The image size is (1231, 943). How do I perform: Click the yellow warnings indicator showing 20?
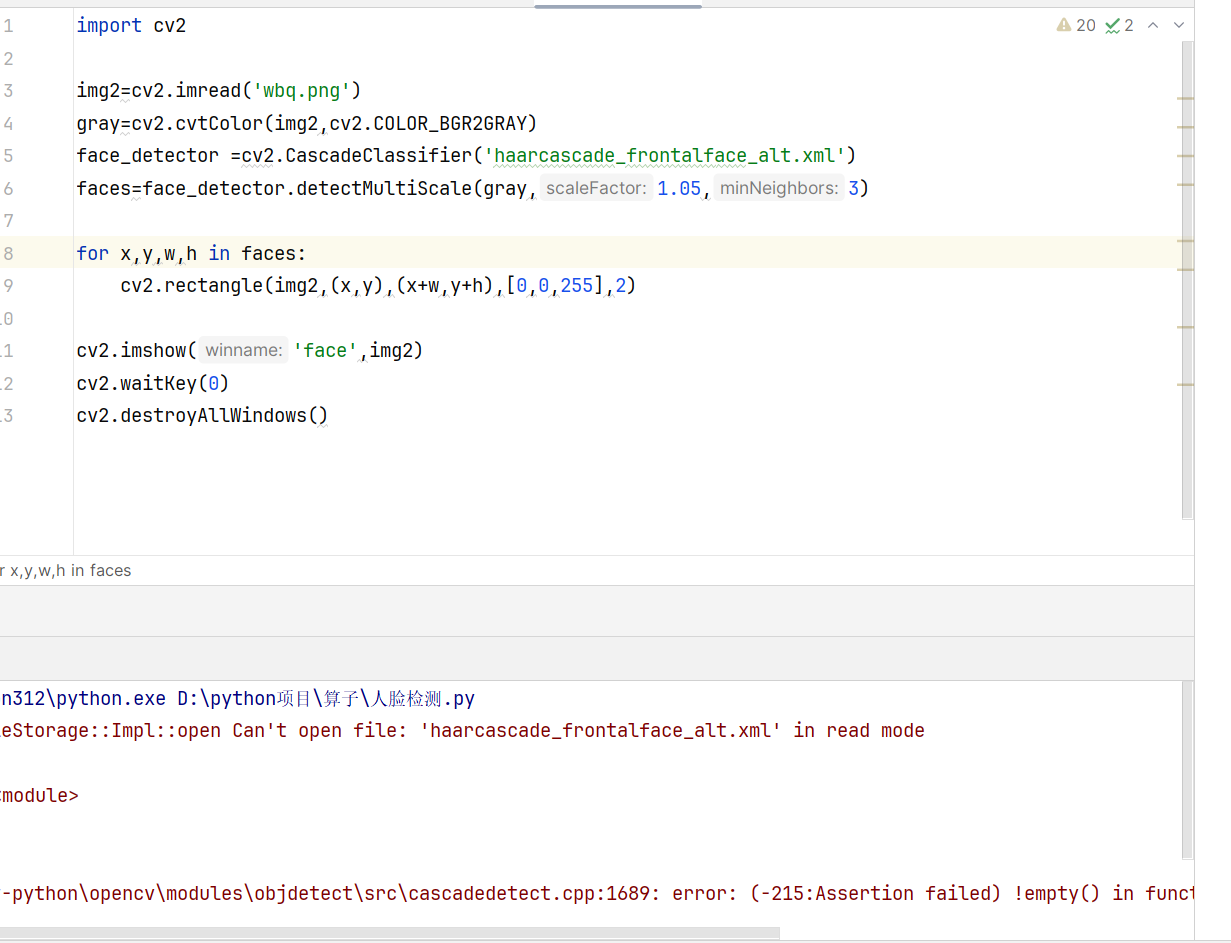point(1076,26)
